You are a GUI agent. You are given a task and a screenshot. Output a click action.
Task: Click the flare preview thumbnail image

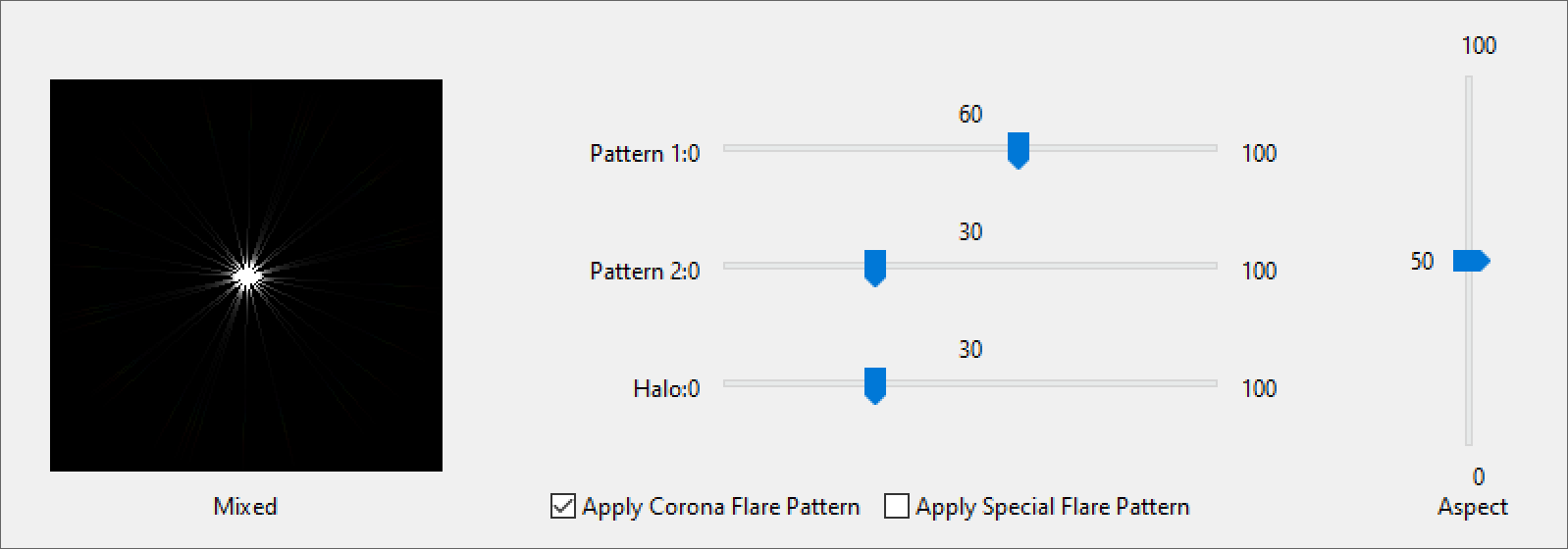tap(246, 275)
